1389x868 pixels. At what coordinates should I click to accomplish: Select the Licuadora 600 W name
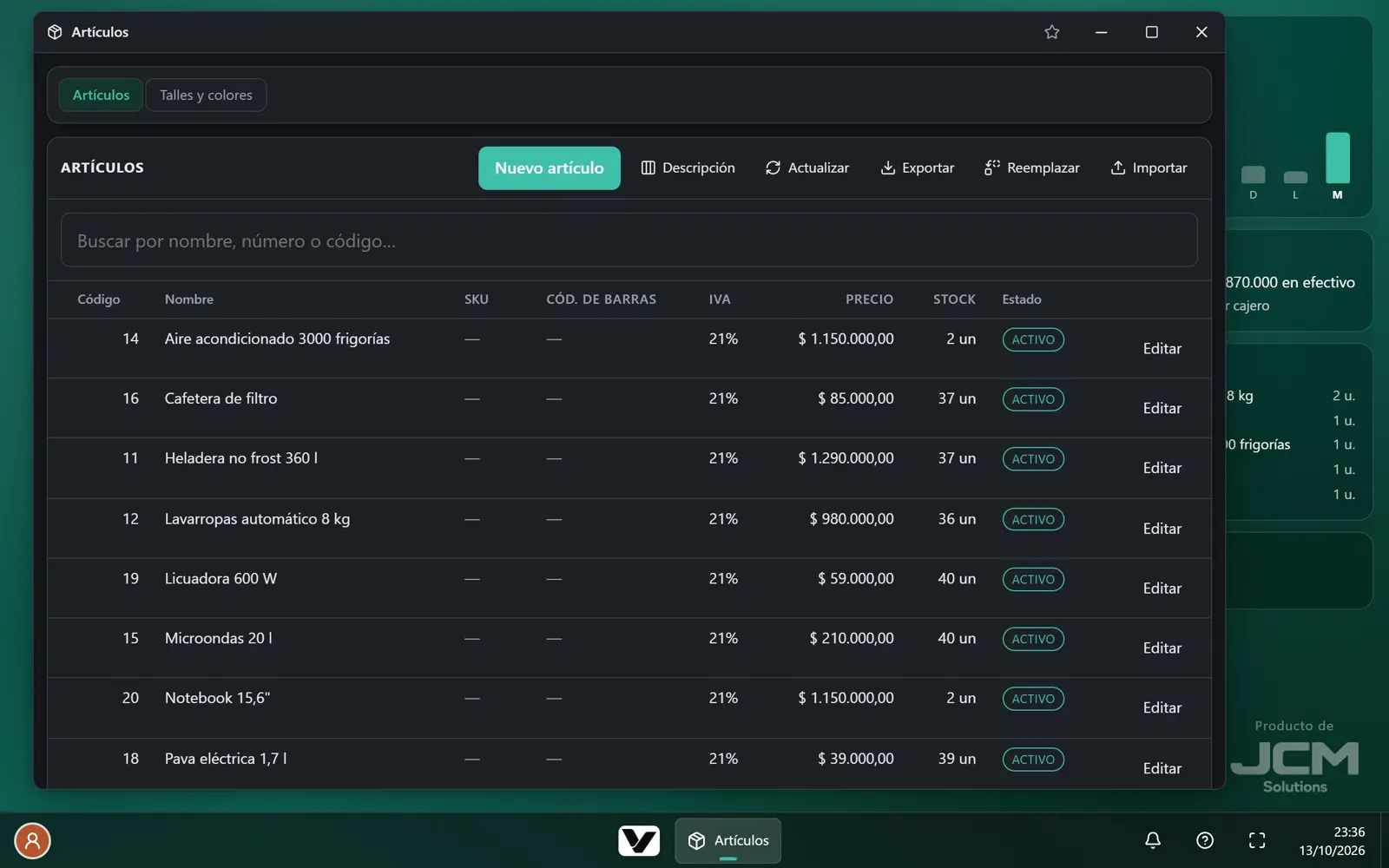coord(221,579)
